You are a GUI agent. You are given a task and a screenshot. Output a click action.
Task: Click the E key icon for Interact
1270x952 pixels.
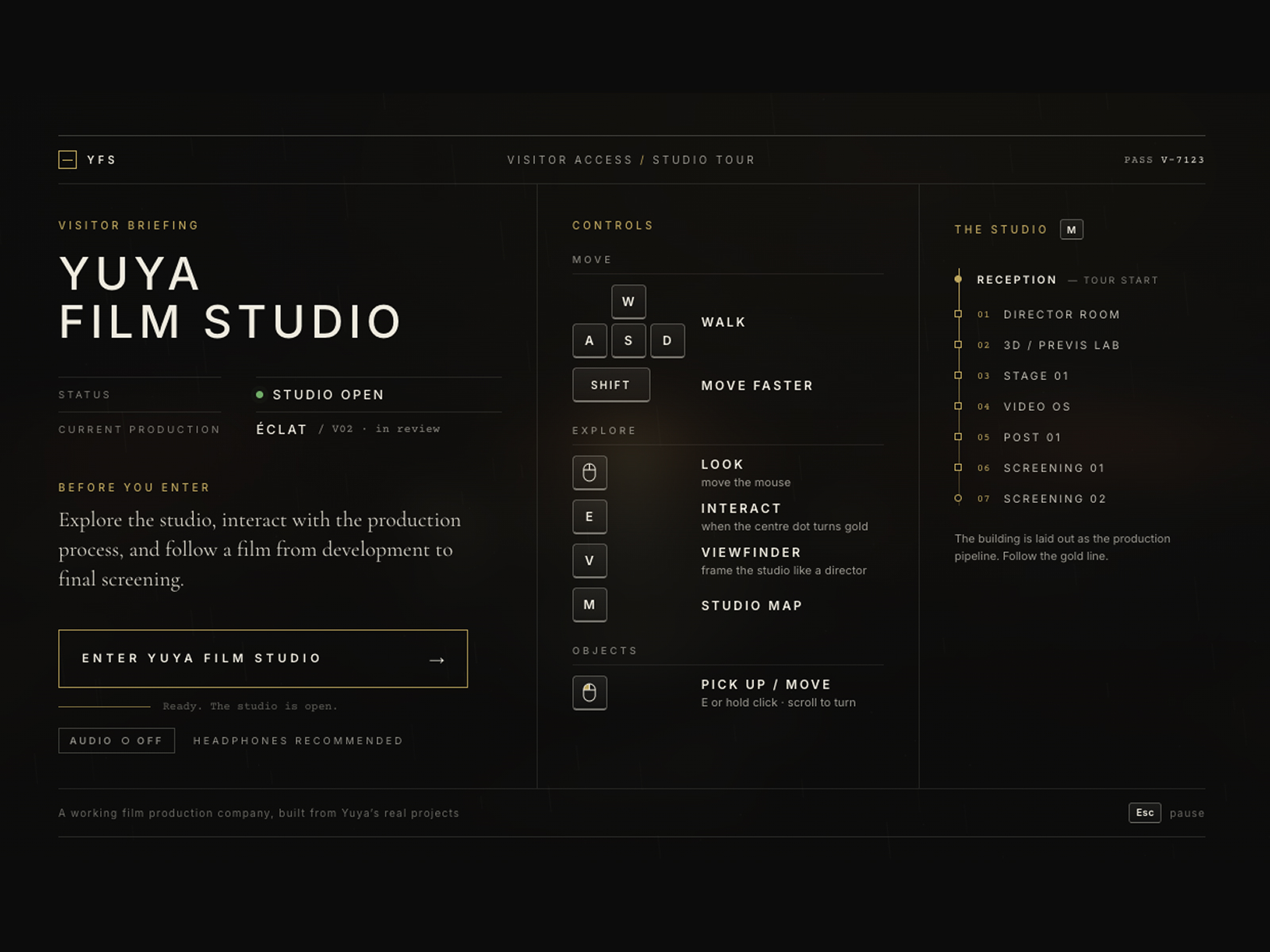tap(590, 516)
